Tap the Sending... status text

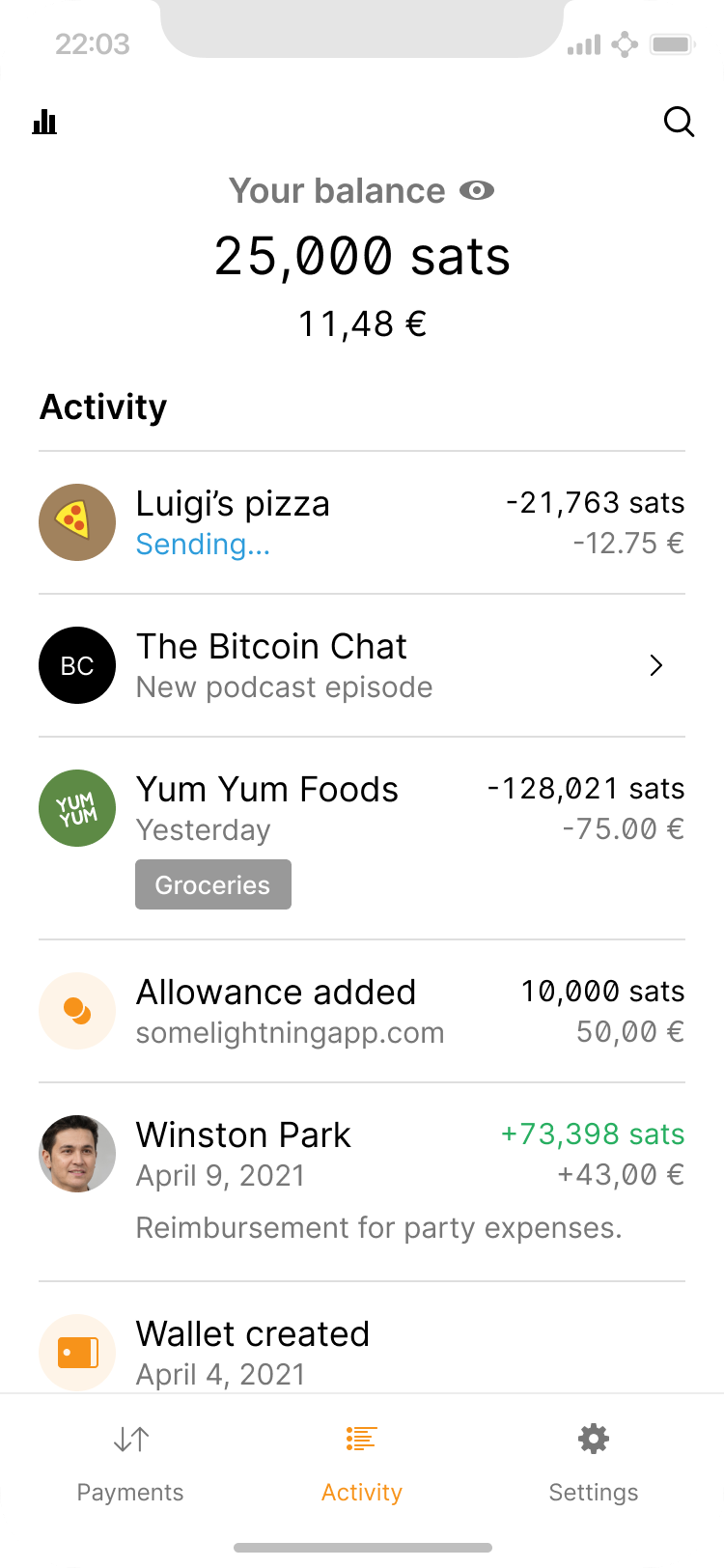tap(203, 545)
